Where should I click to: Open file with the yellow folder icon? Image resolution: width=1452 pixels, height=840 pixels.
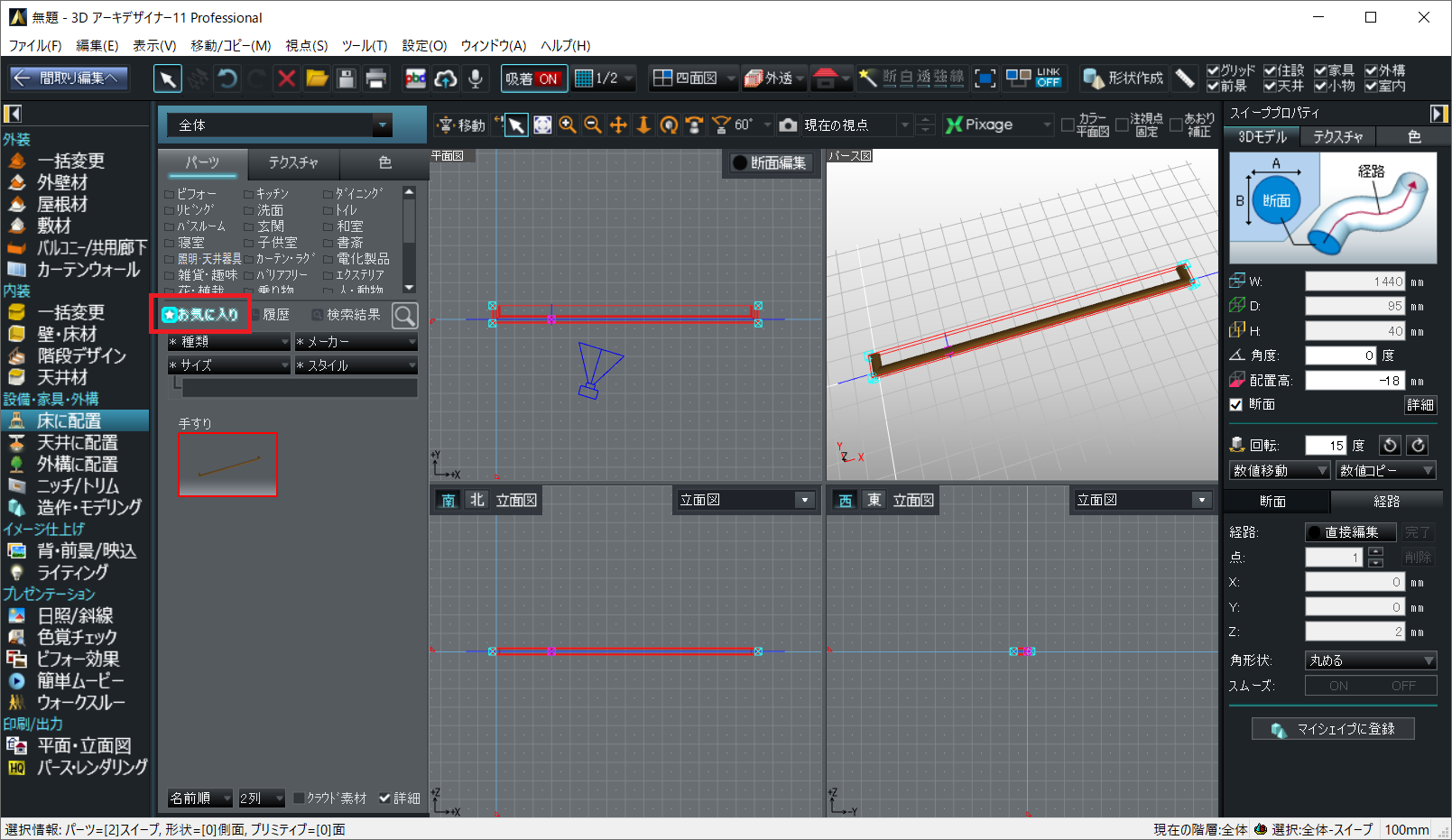[316, 78]
